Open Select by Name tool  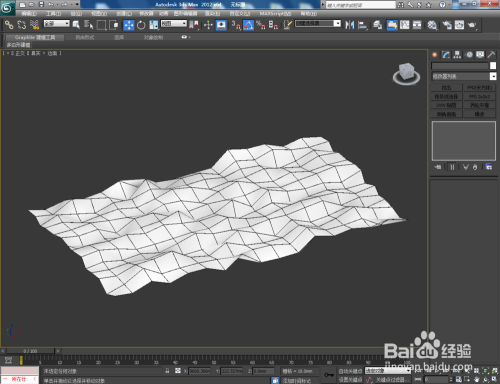point(88,25)
